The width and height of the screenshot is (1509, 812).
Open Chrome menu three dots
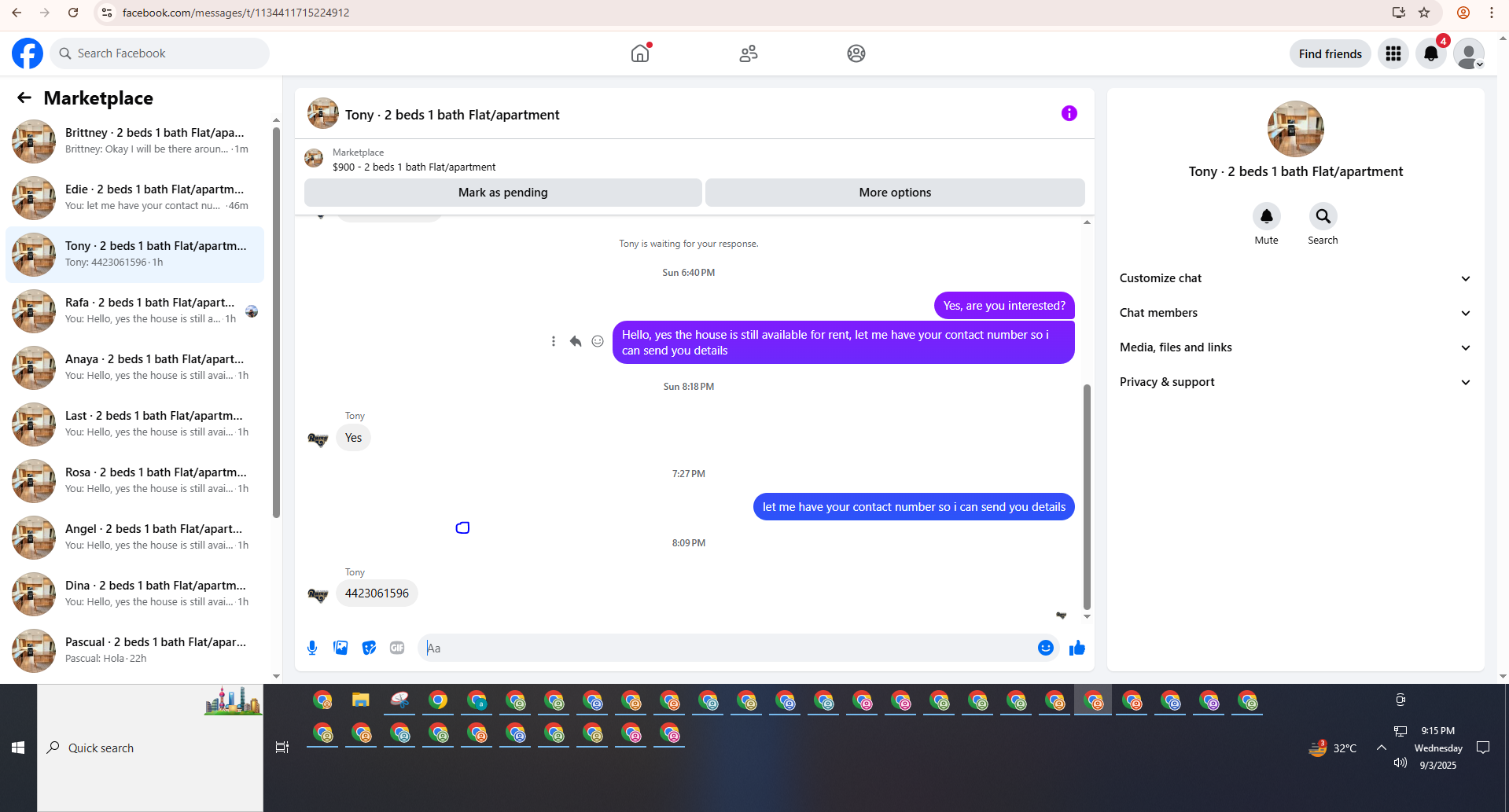pos(1491,13)
